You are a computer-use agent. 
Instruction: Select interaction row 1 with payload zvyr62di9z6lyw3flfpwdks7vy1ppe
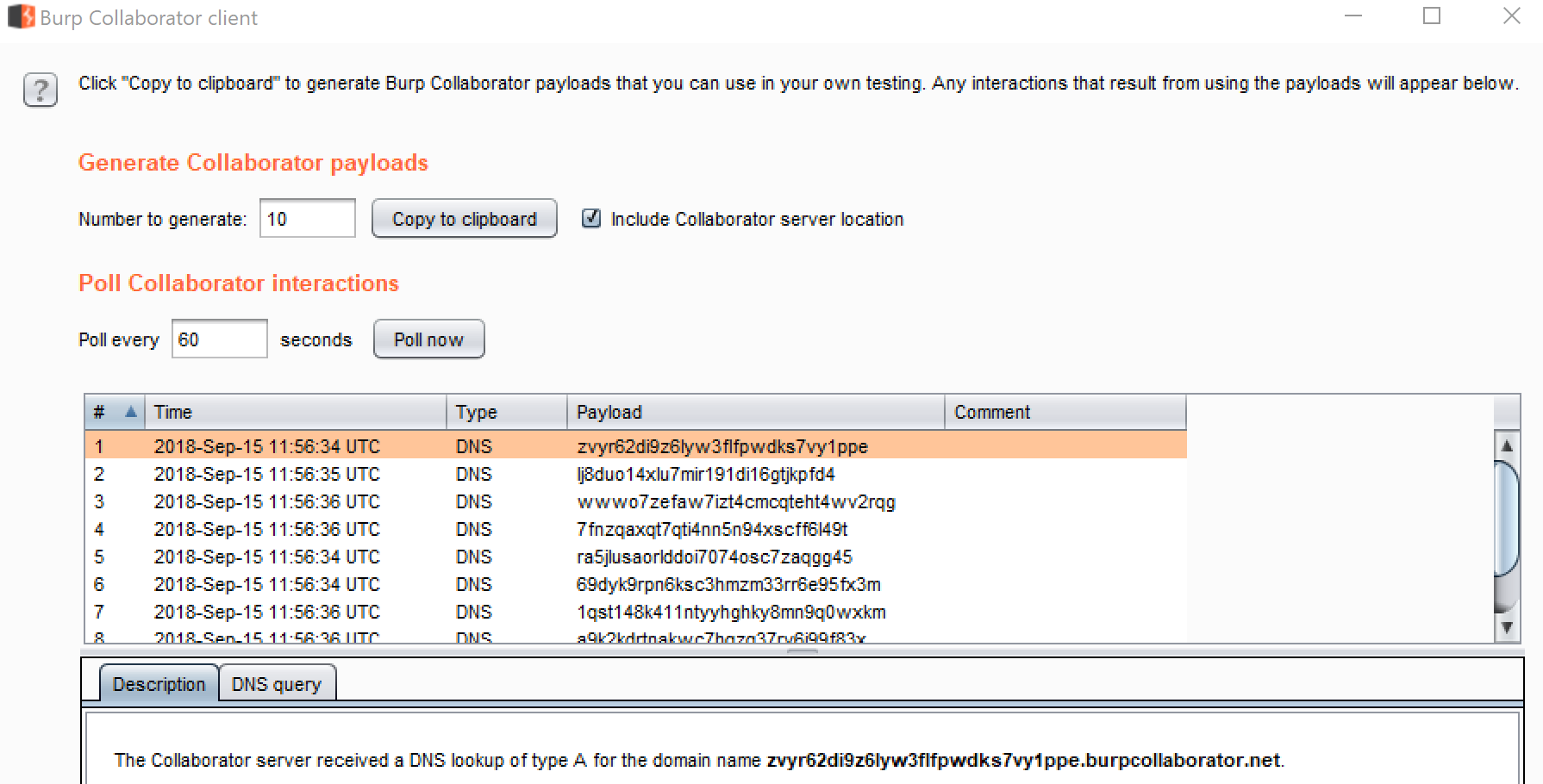[722, 446]
